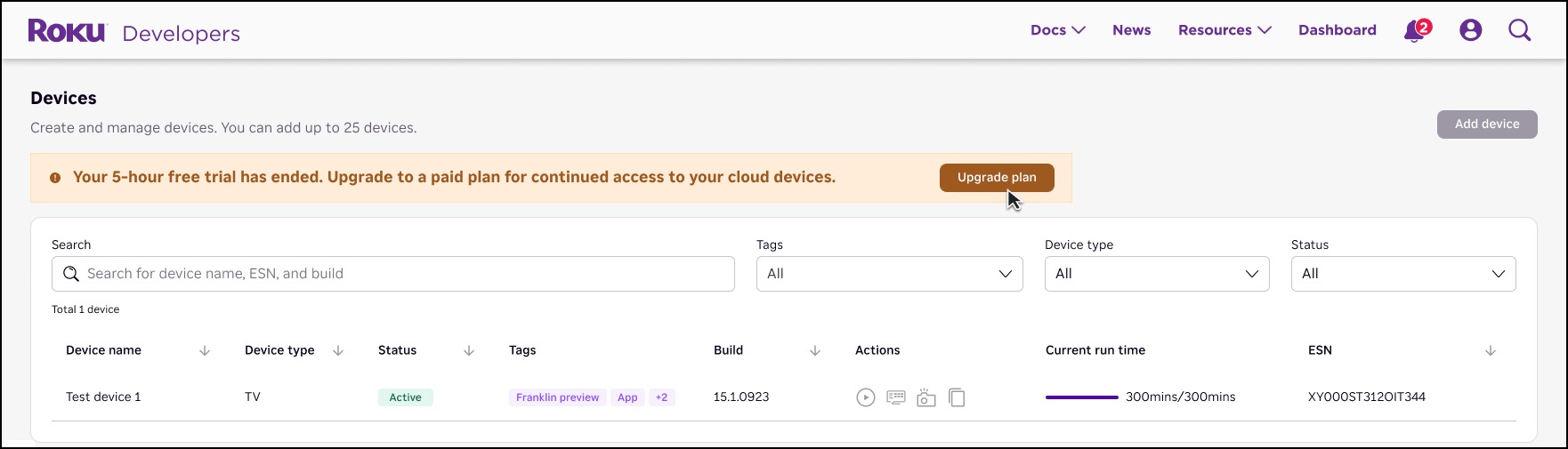1568x449 pixels.
Task: Focus the device search input field
Action: click(x=393, y=274)
